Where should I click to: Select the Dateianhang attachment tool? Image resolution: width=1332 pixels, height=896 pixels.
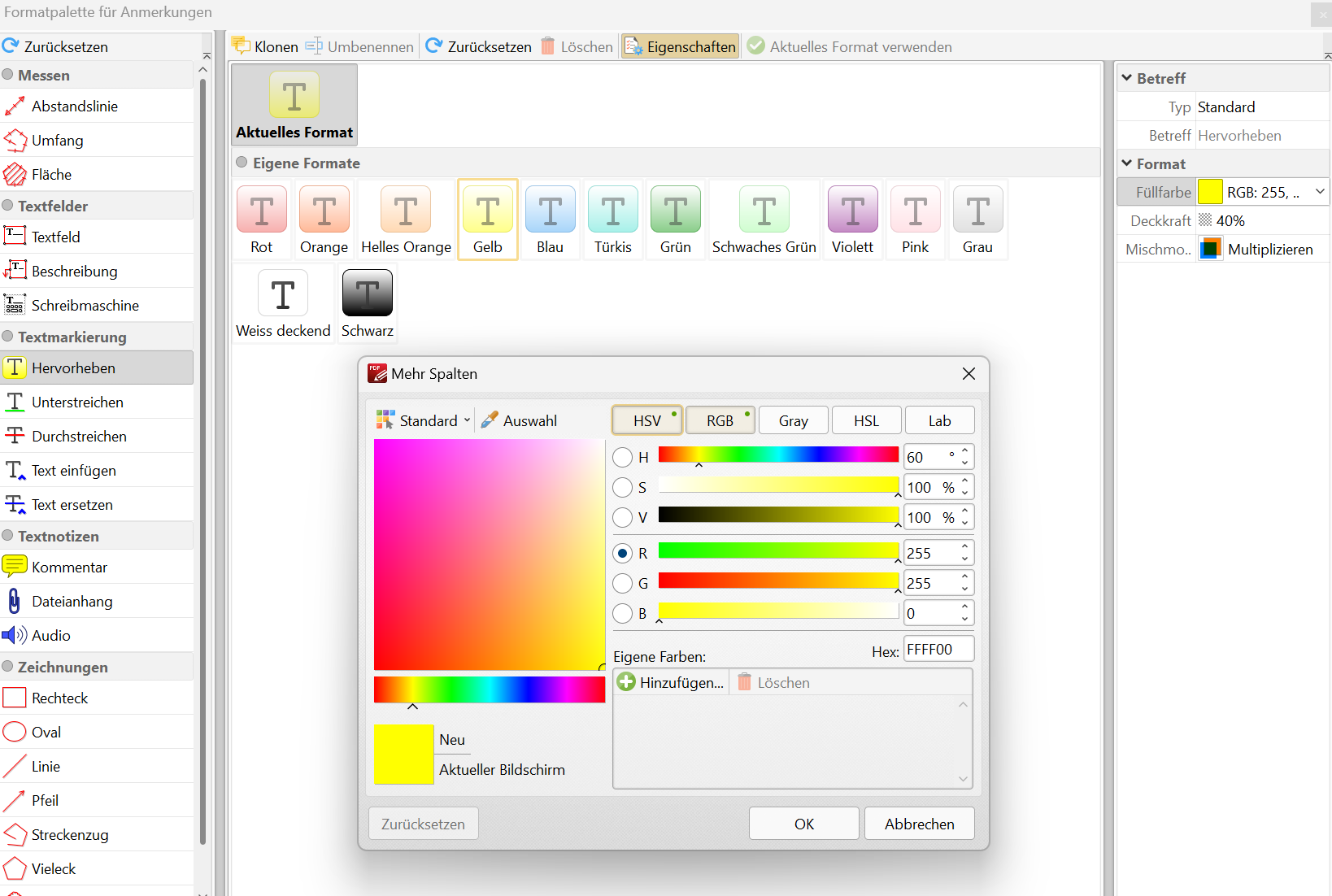tap(97, 602)
